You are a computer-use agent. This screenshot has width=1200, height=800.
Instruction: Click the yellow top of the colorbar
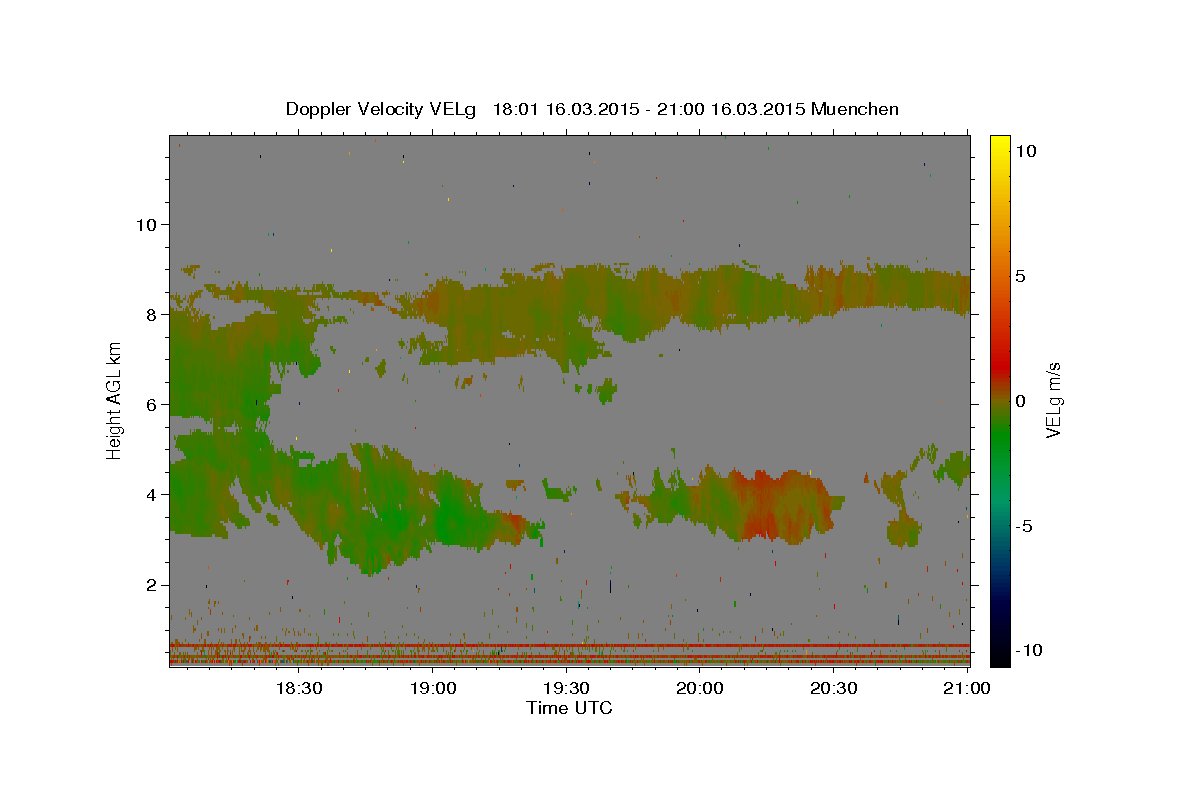pos(999,145)
